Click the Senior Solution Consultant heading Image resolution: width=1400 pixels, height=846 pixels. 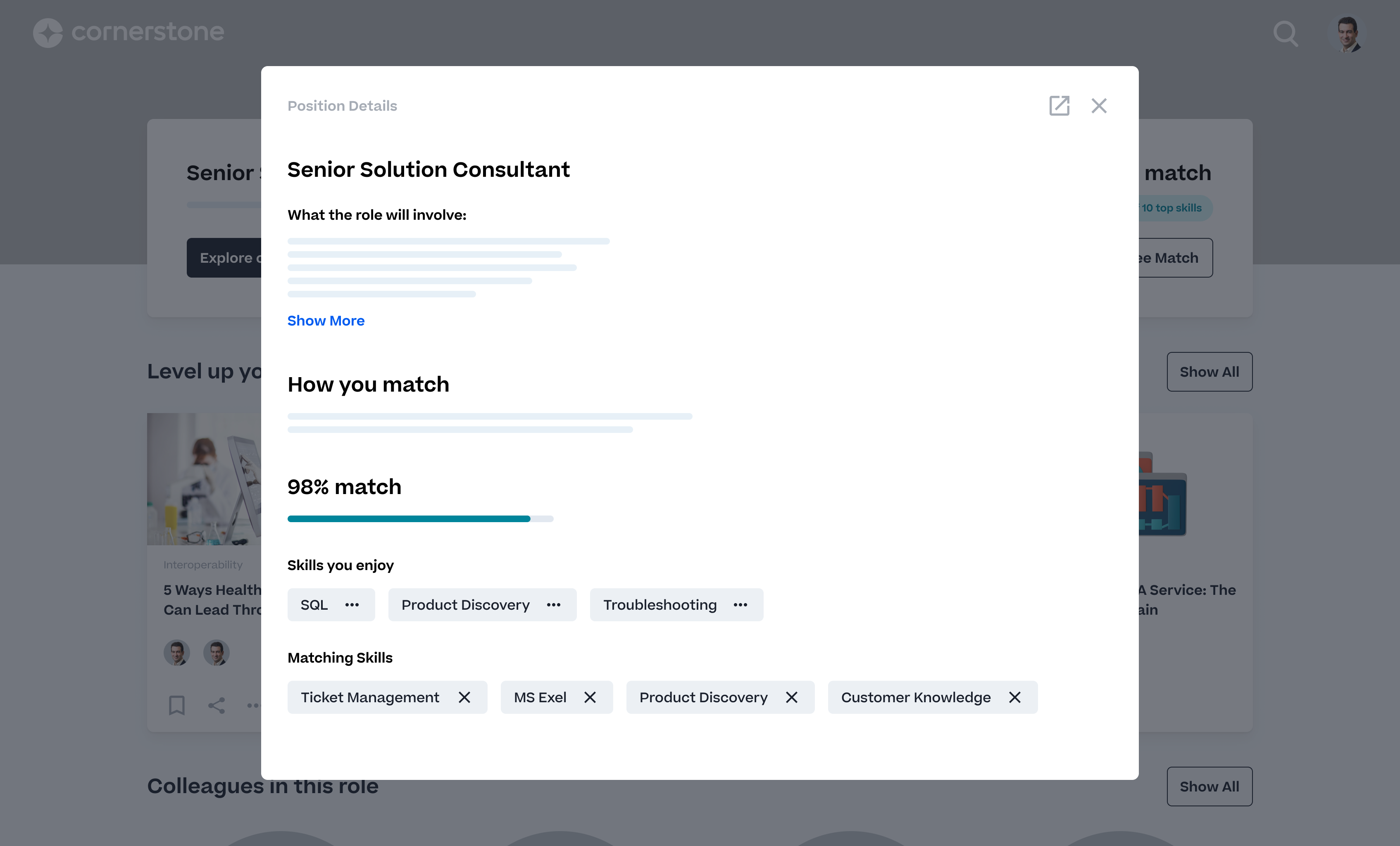428,169
